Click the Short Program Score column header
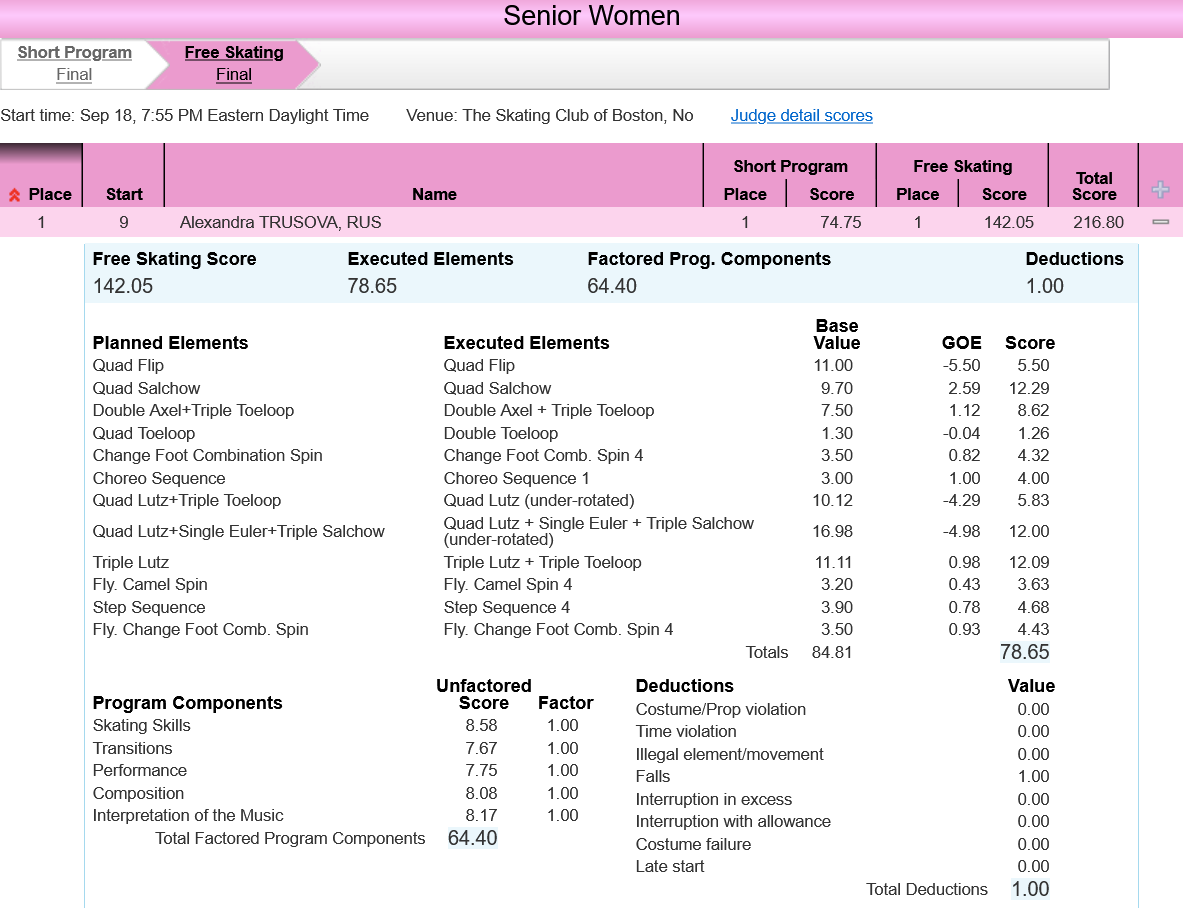Viewport: 1183px width, 908px height. pos(831,194)
